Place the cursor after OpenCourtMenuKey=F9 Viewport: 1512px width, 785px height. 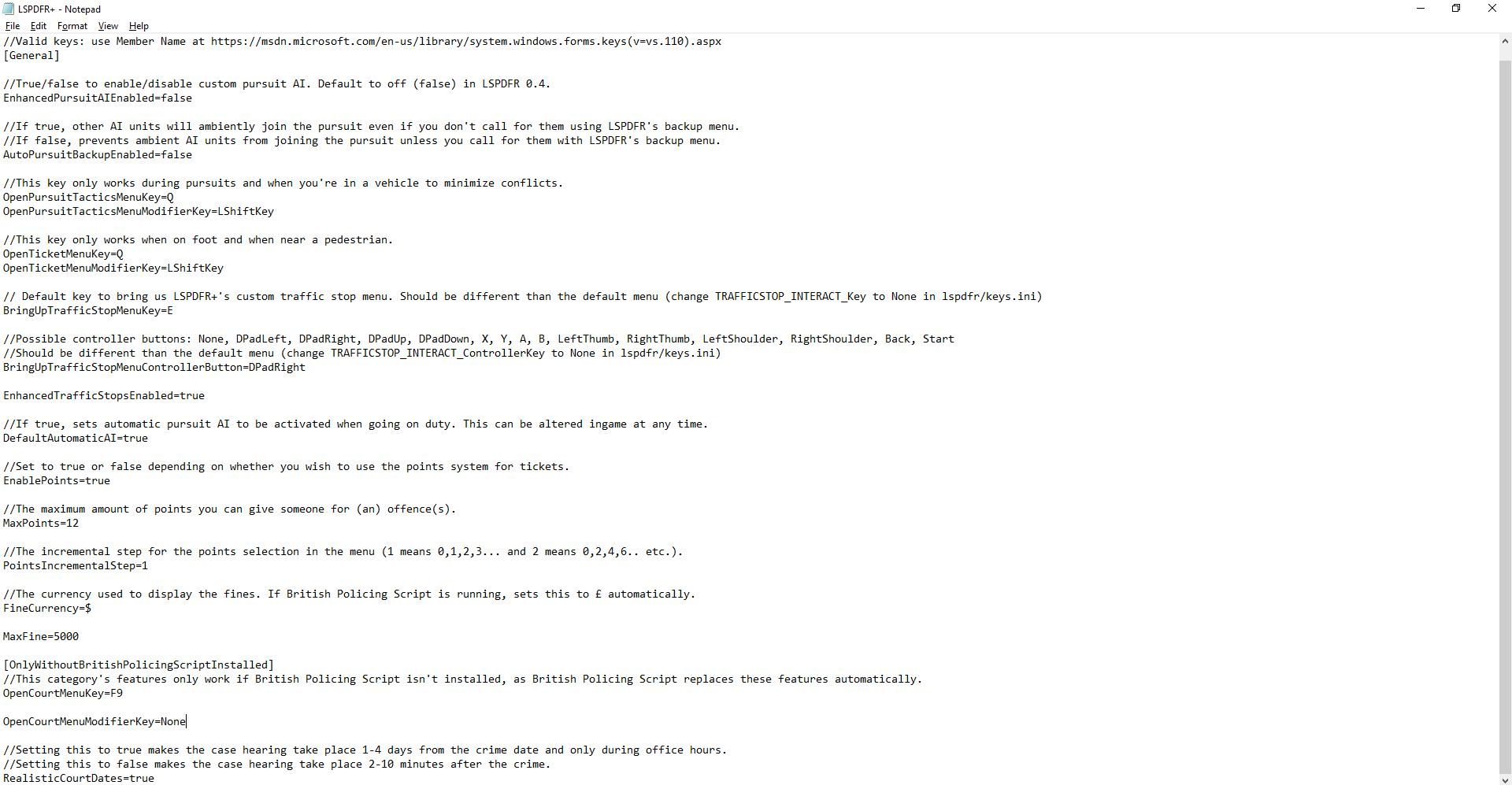tap(124, 694)
